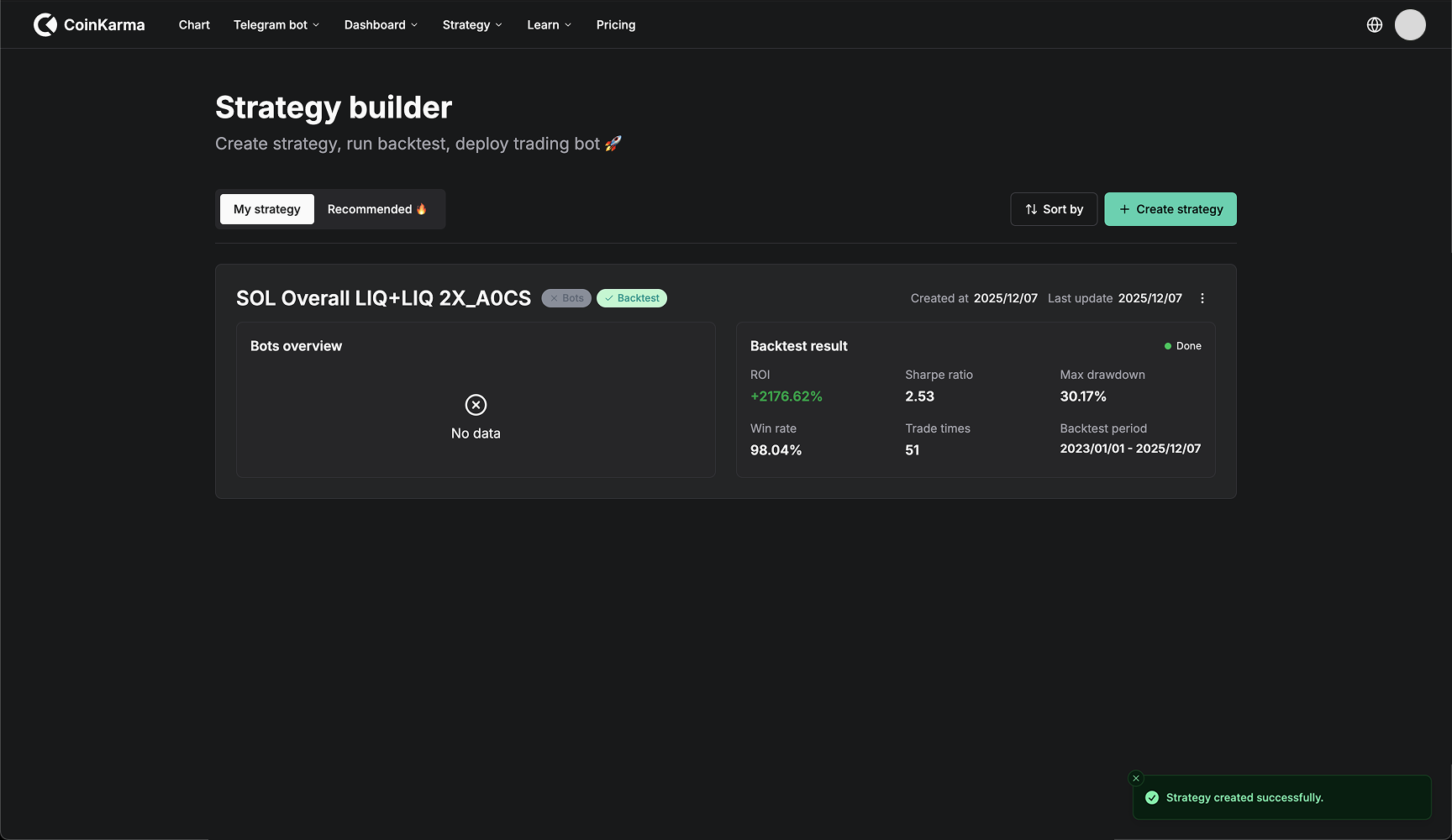Click the CoinKarma logo icon

(x=45, y=25)
